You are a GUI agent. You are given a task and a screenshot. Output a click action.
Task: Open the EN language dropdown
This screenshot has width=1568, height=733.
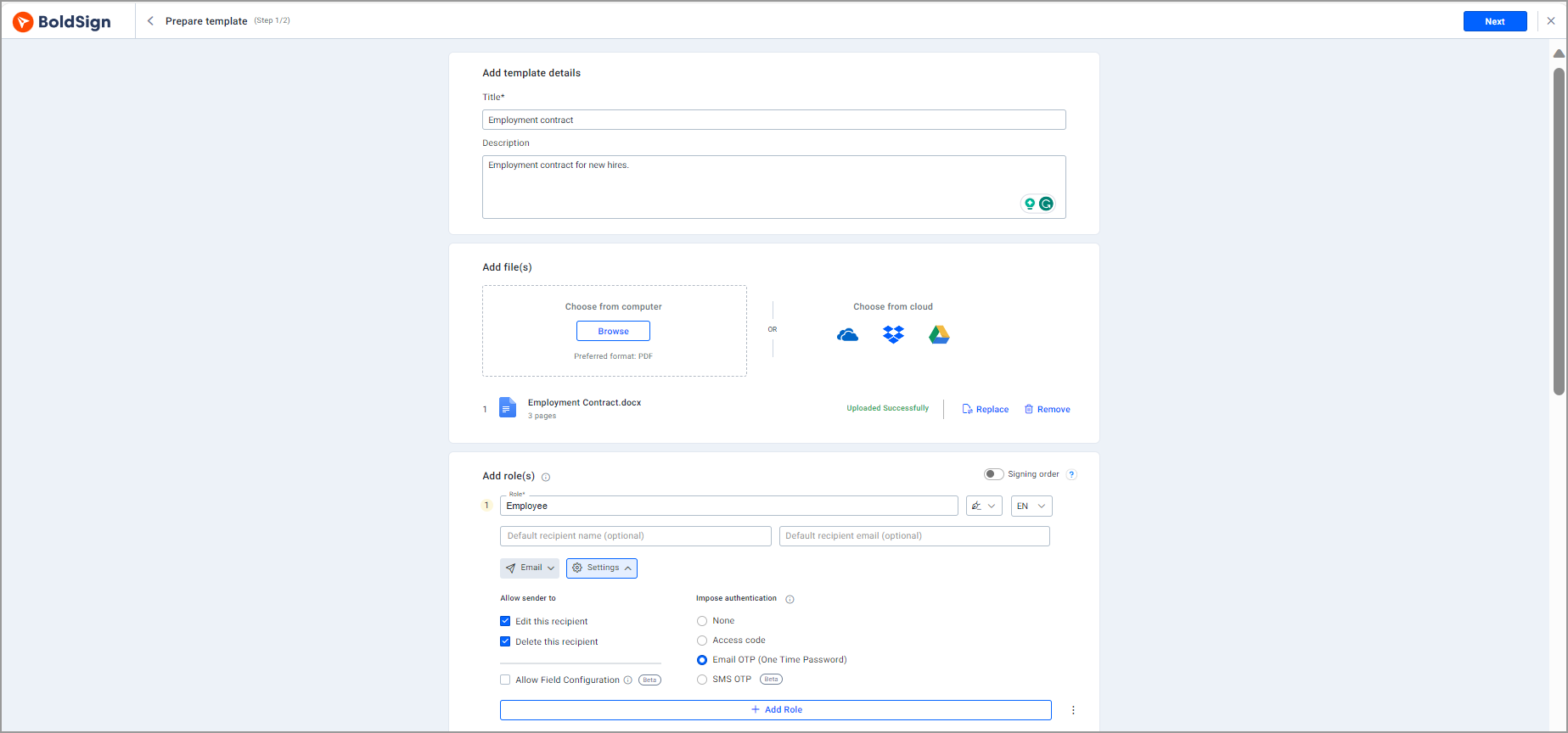1031,506
